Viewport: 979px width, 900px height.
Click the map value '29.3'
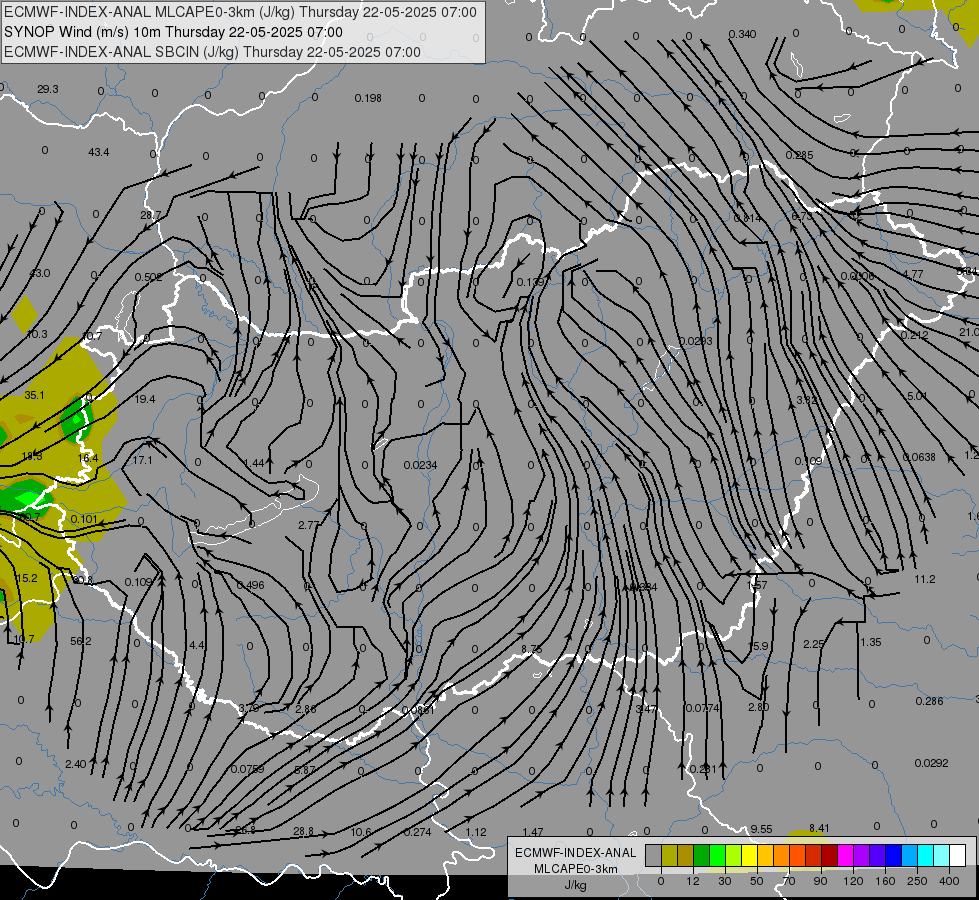47,89
